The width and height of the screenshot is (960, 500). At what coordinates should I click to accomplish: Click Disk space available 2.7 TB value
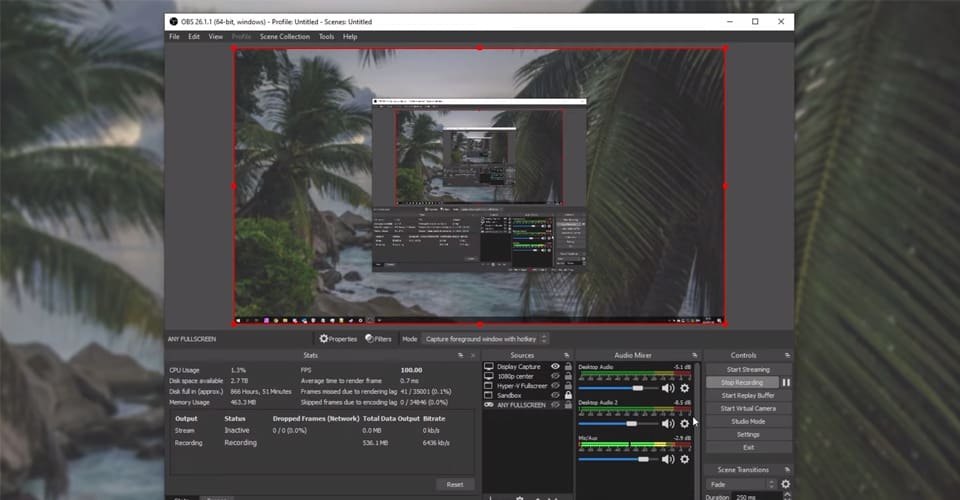(x=239, y=381)
